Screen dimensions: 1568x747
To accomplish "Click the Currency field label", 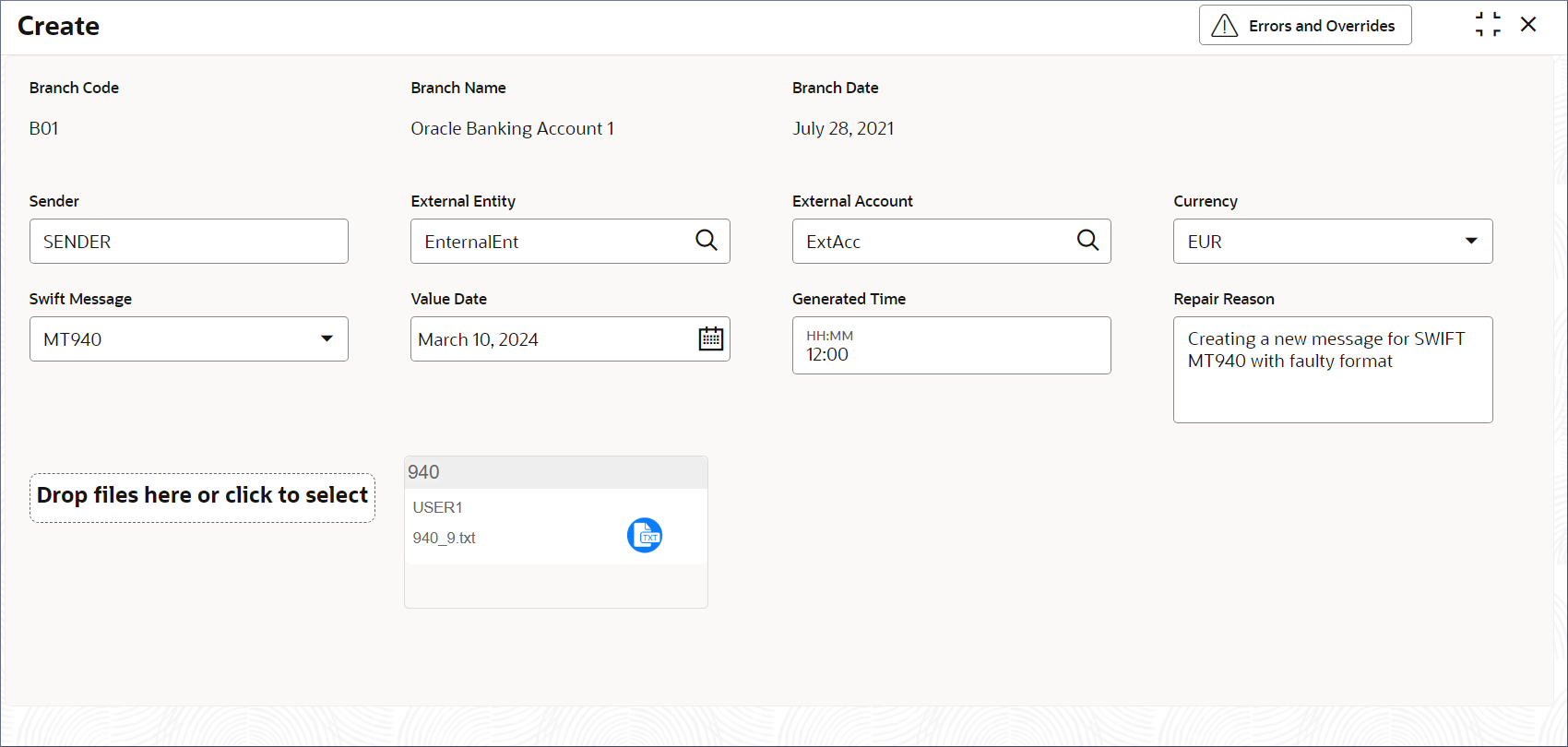I will click(1206, 201).
